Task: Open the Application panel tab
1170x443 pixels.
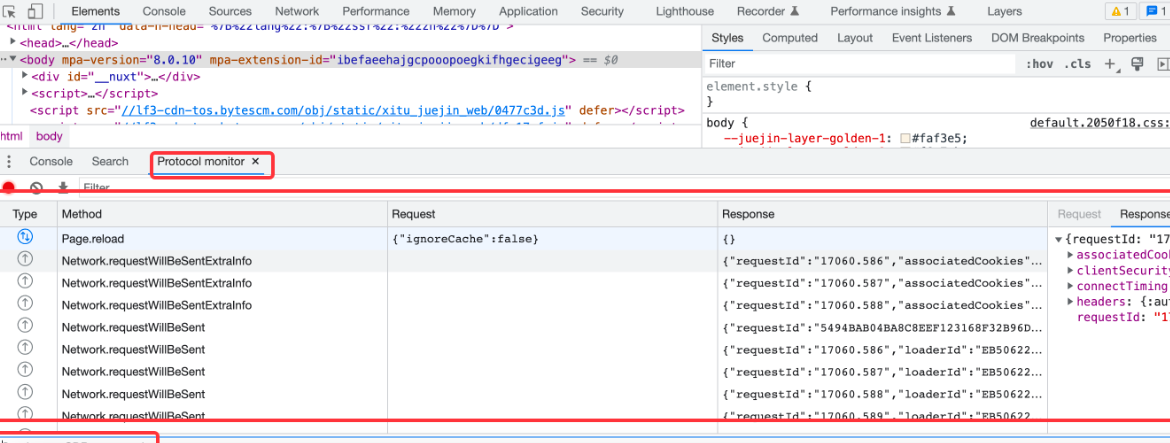Action: pos(528,11)
